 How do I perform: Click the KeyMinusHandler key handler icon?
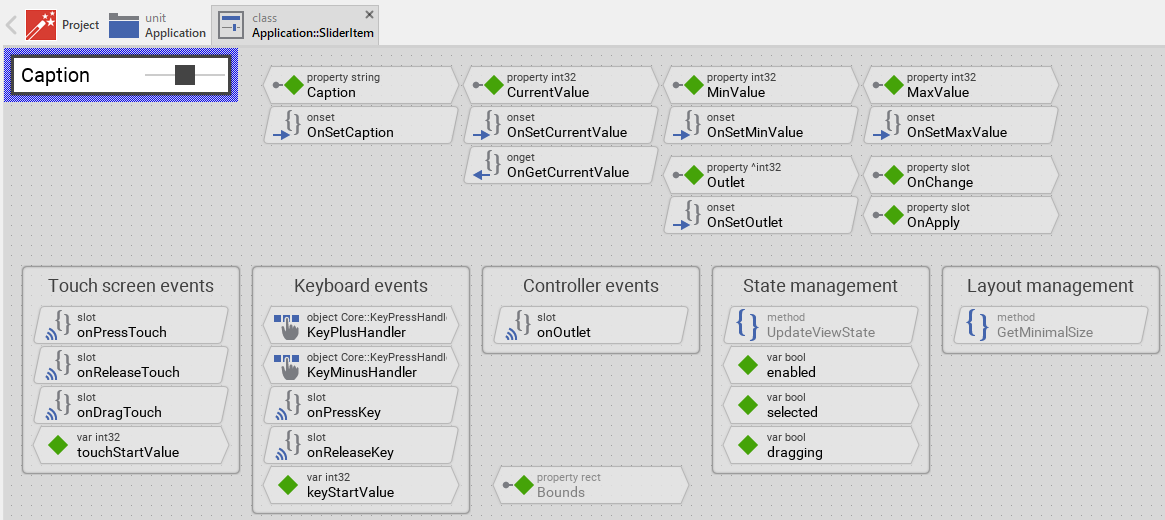[x=287, y=365]
